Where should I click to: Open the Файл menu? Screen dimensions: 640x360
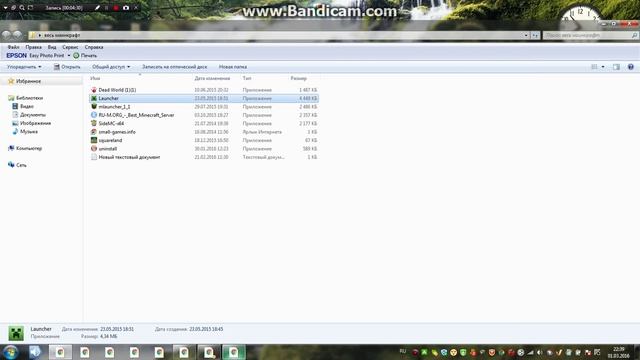(13, 47)
